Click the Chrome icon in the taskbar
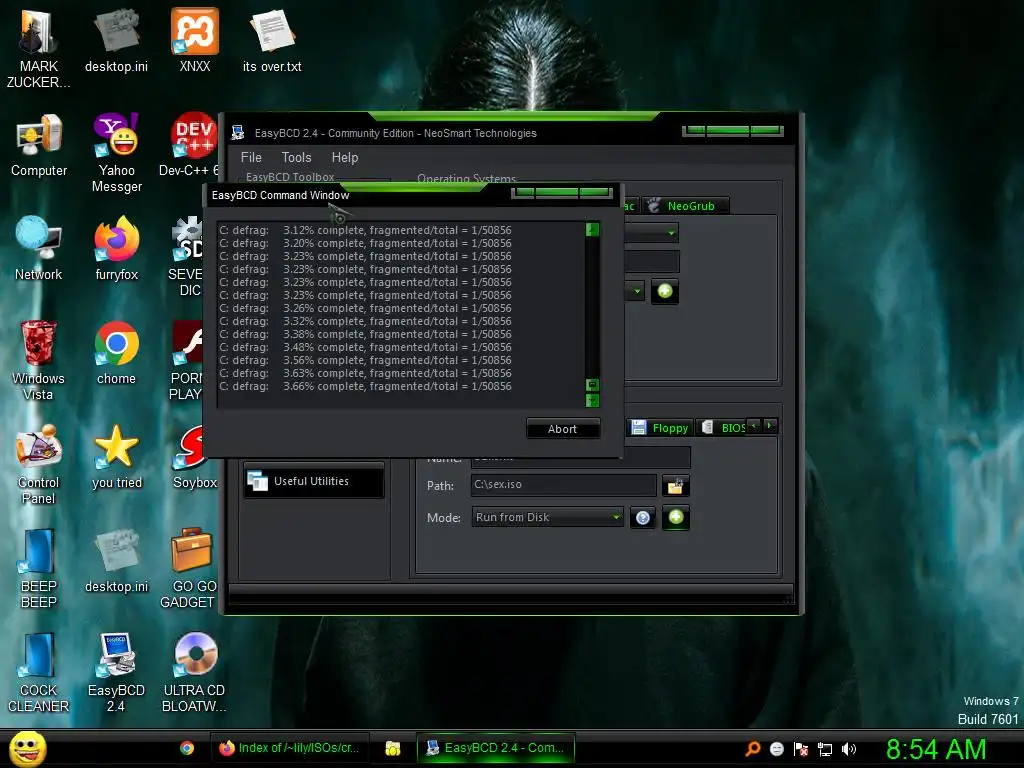This screenshot has height=768, width=1024. click(x=187, y=748)
